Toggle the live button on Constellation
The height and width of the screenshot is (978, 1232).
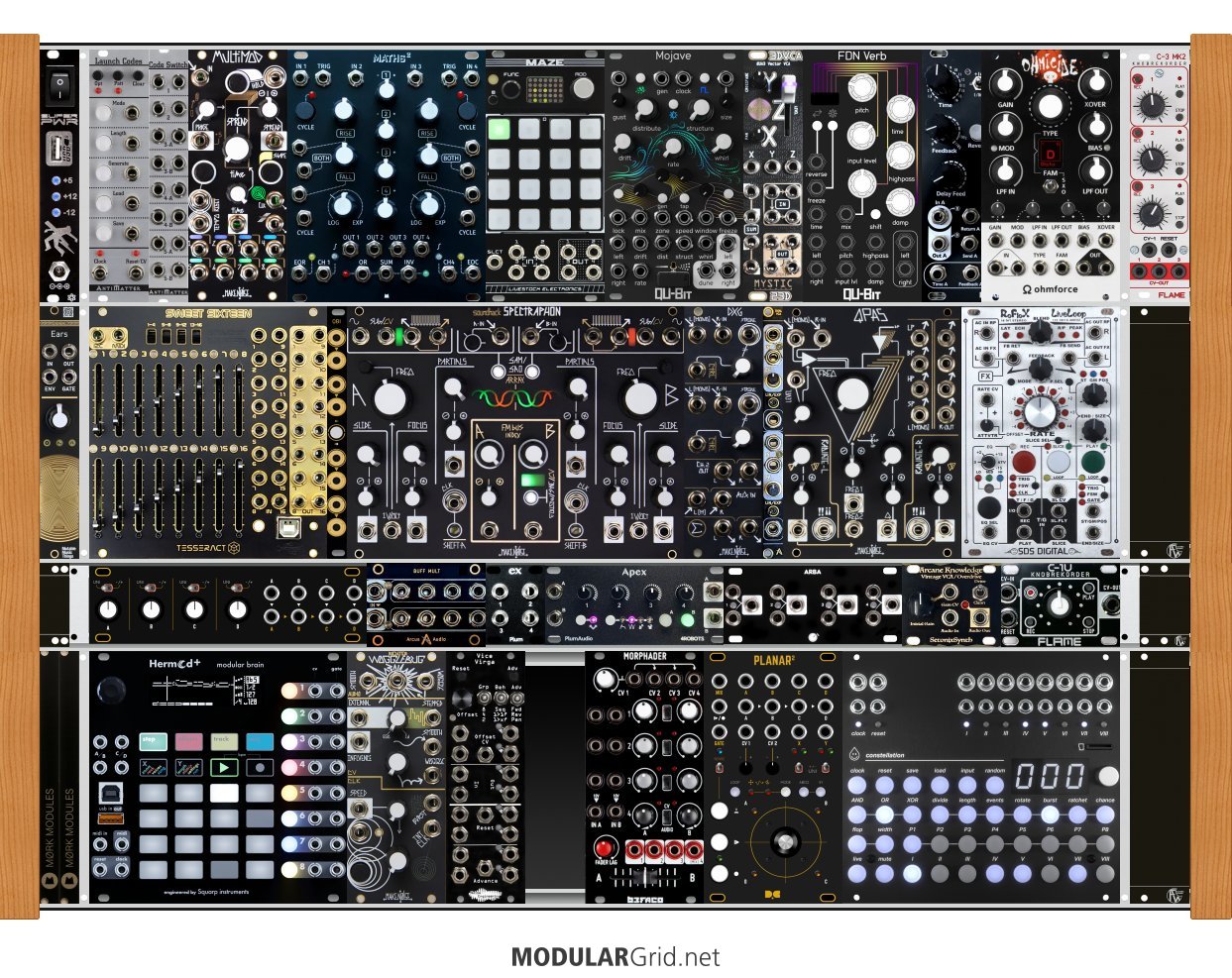[x=857, y=874]
